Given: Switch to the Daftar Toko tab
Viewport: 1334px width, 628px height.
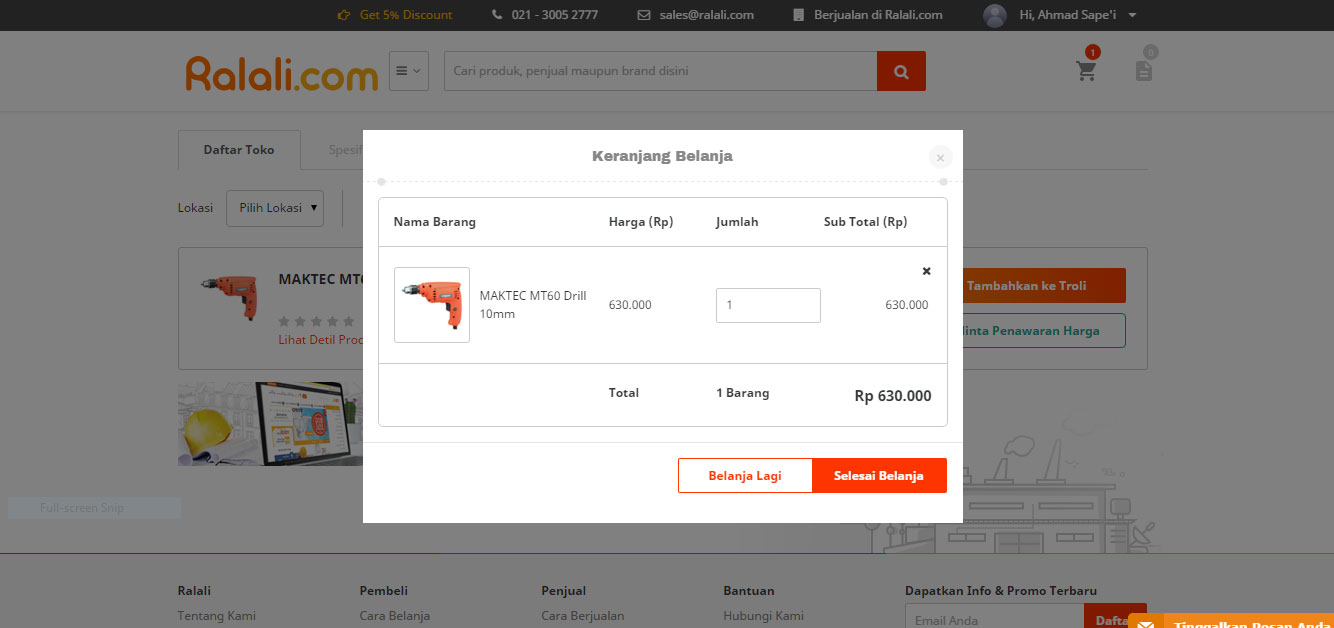Looking at the screenshot, I should click(239, 150).
